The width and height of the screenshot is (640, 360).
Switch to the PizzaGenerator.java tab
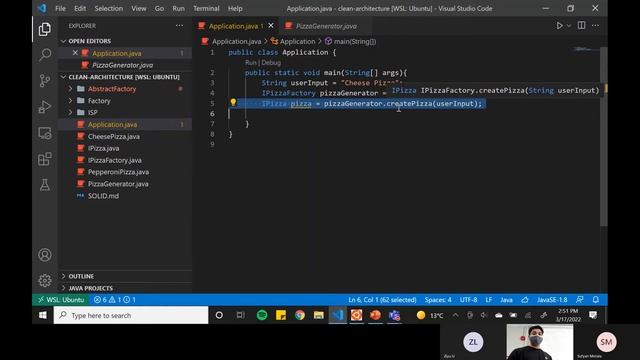(x=325, y=26)
